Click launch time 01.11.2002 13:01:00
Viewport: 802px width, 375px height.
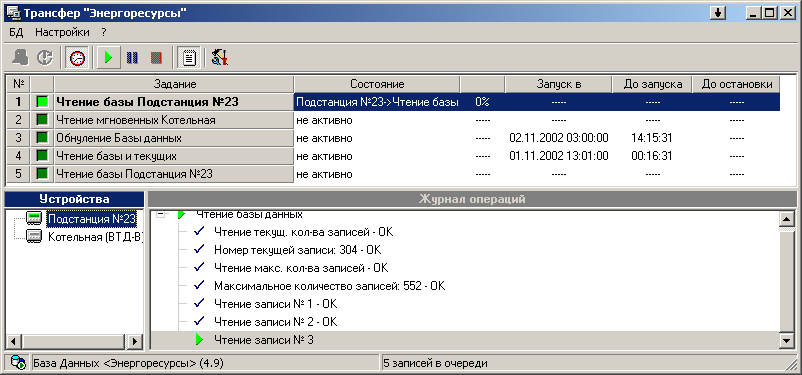pos(559,156)
